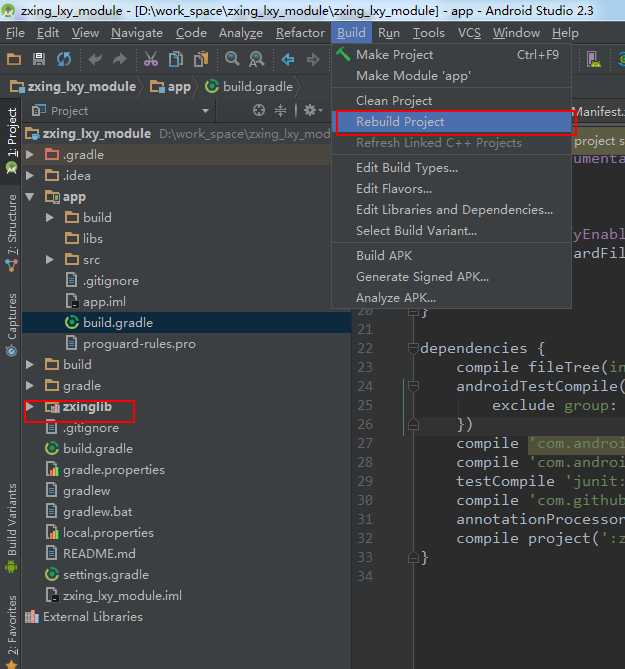Expand the zxinglib module
This screenshot has width=625, height=669.
30,407
